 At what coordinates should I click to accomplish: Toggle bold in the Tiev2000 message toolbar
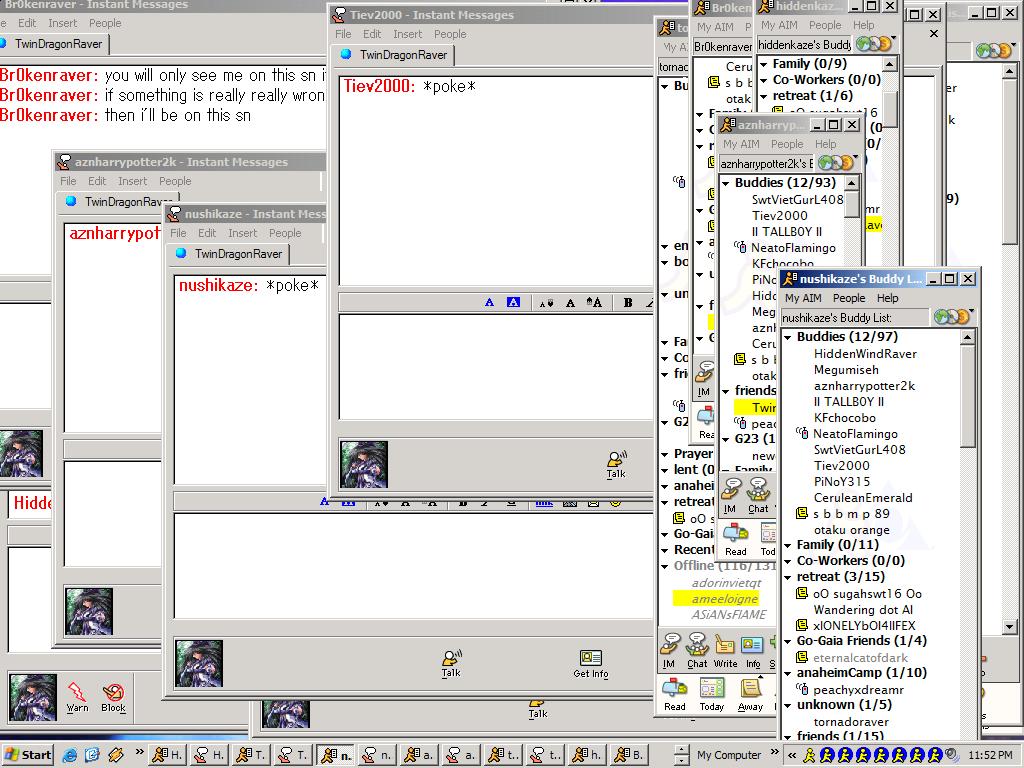[x=628, y=302]
